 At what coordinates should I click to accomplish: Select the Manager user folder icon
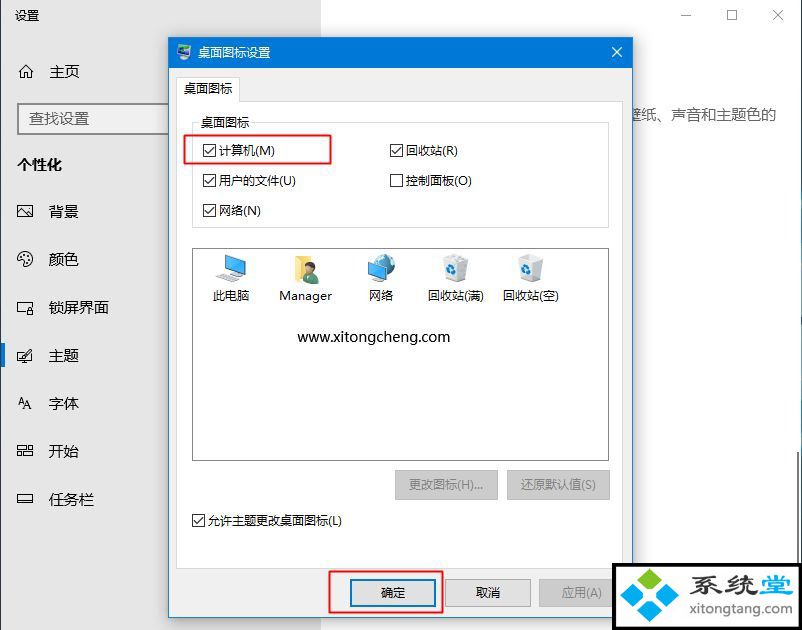coord(307,269)
